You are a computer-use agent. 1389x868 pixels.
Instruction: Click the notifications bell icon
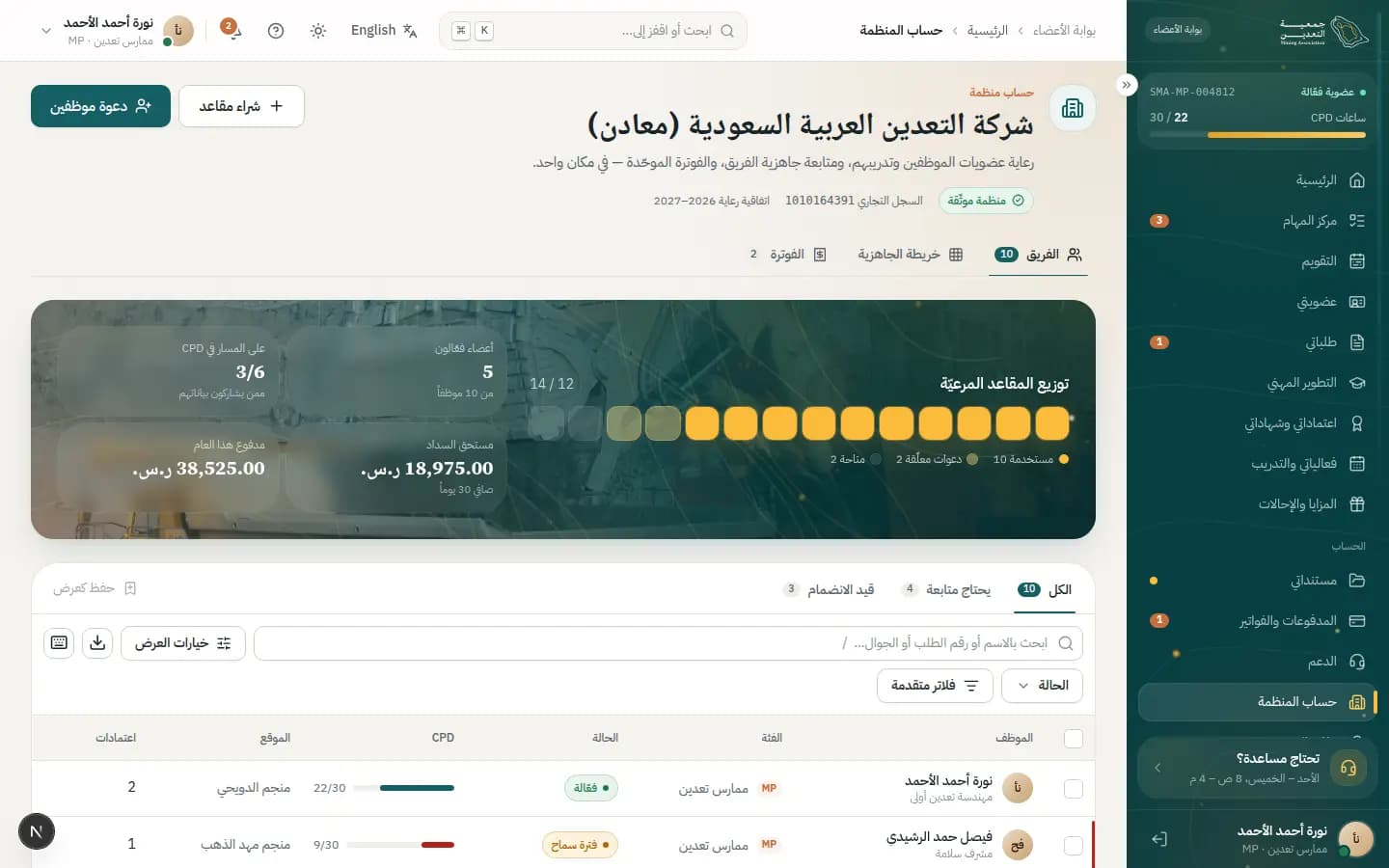(231, 31)
